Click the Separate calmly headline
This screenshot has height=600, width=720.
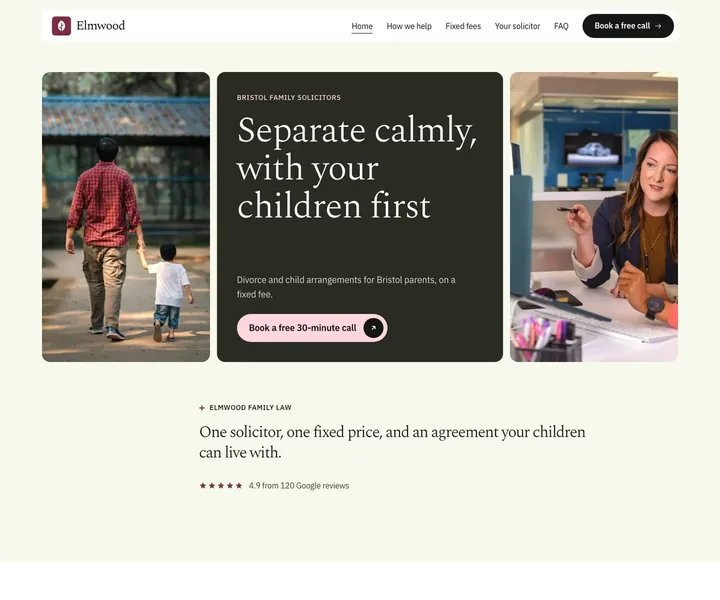pyautogui.click(x=357, y=168)
